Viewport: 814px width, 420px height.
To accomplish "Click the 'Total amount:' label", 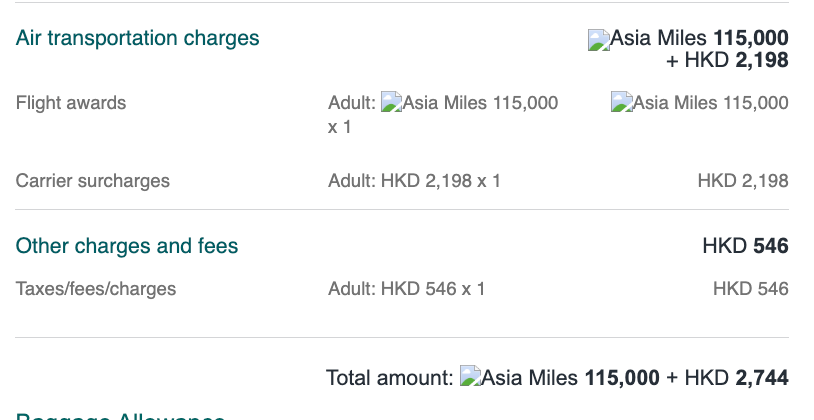I will pos(390,377).
